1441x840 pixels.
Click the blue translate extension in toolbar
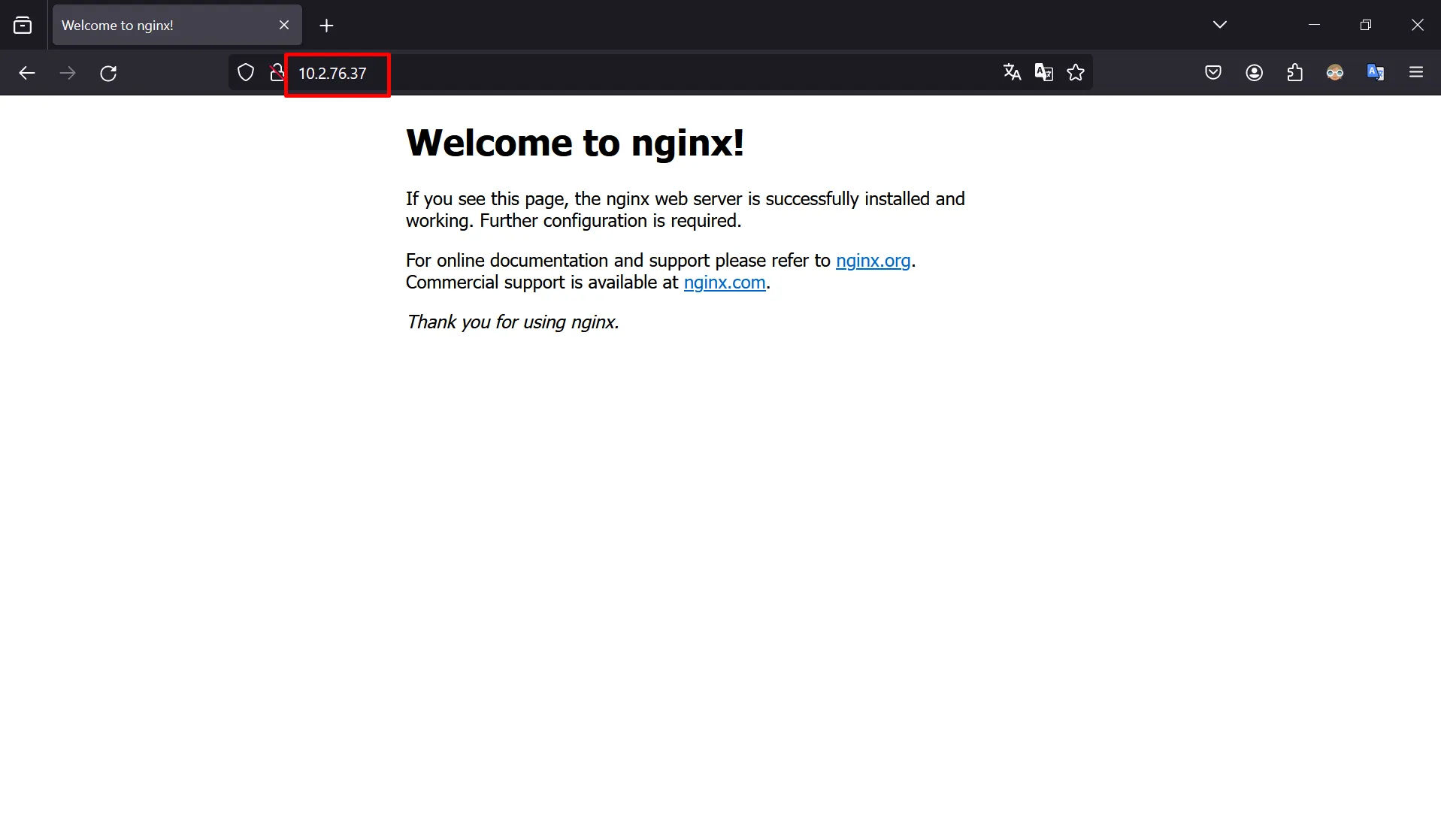pyautogui.click(x=1376, y=72)
